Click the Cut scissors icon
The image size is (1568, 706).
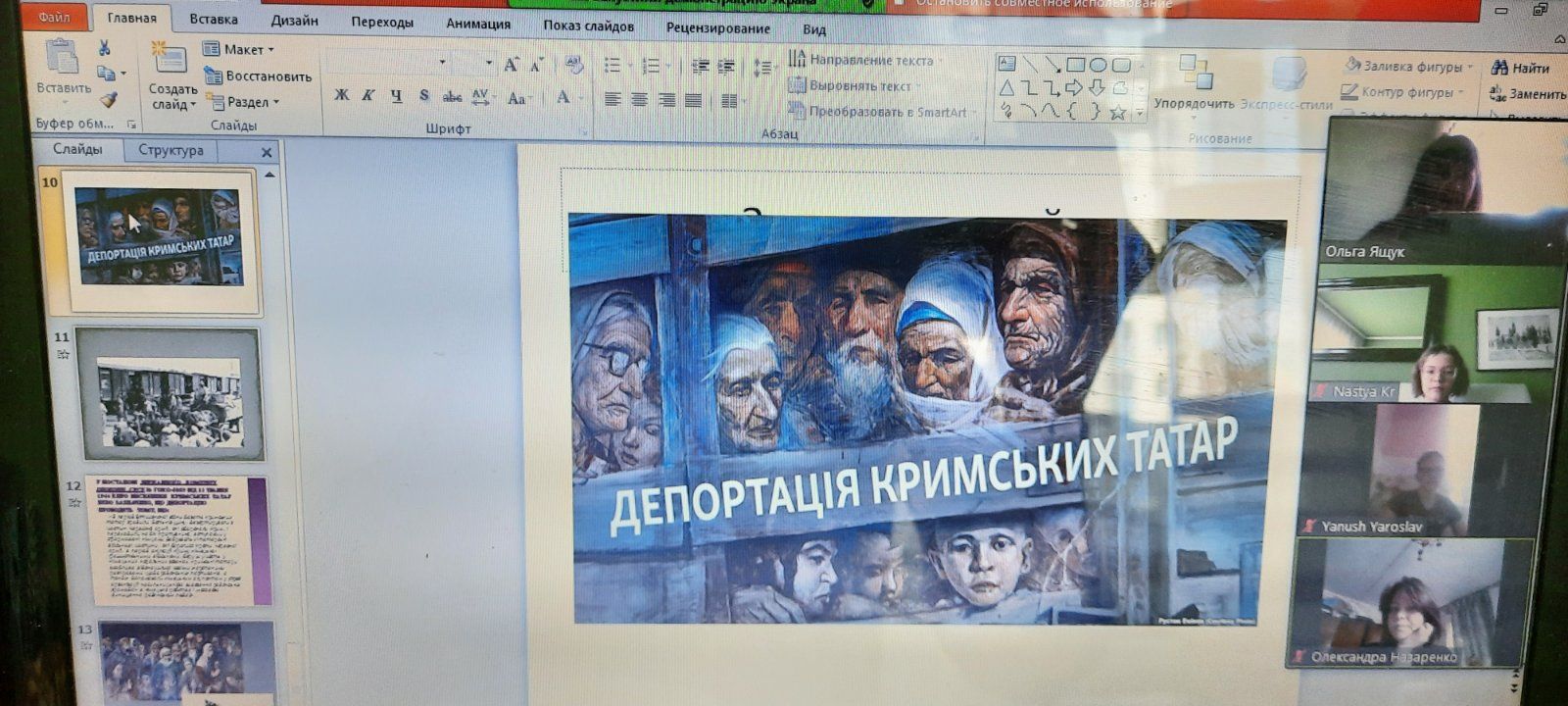[104, 48]
